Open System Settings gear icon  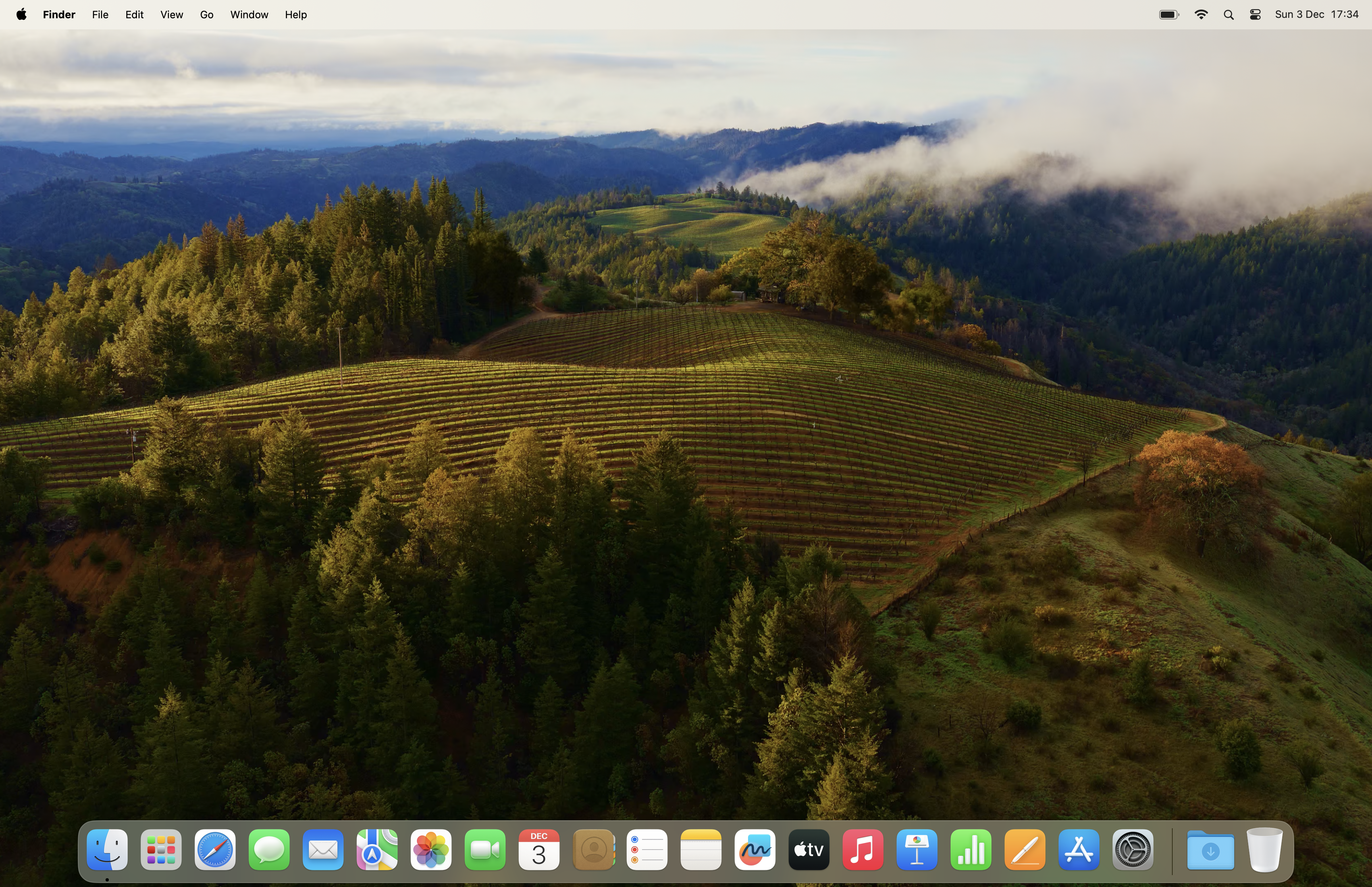pyautogui.click(x=1133, y=850)
